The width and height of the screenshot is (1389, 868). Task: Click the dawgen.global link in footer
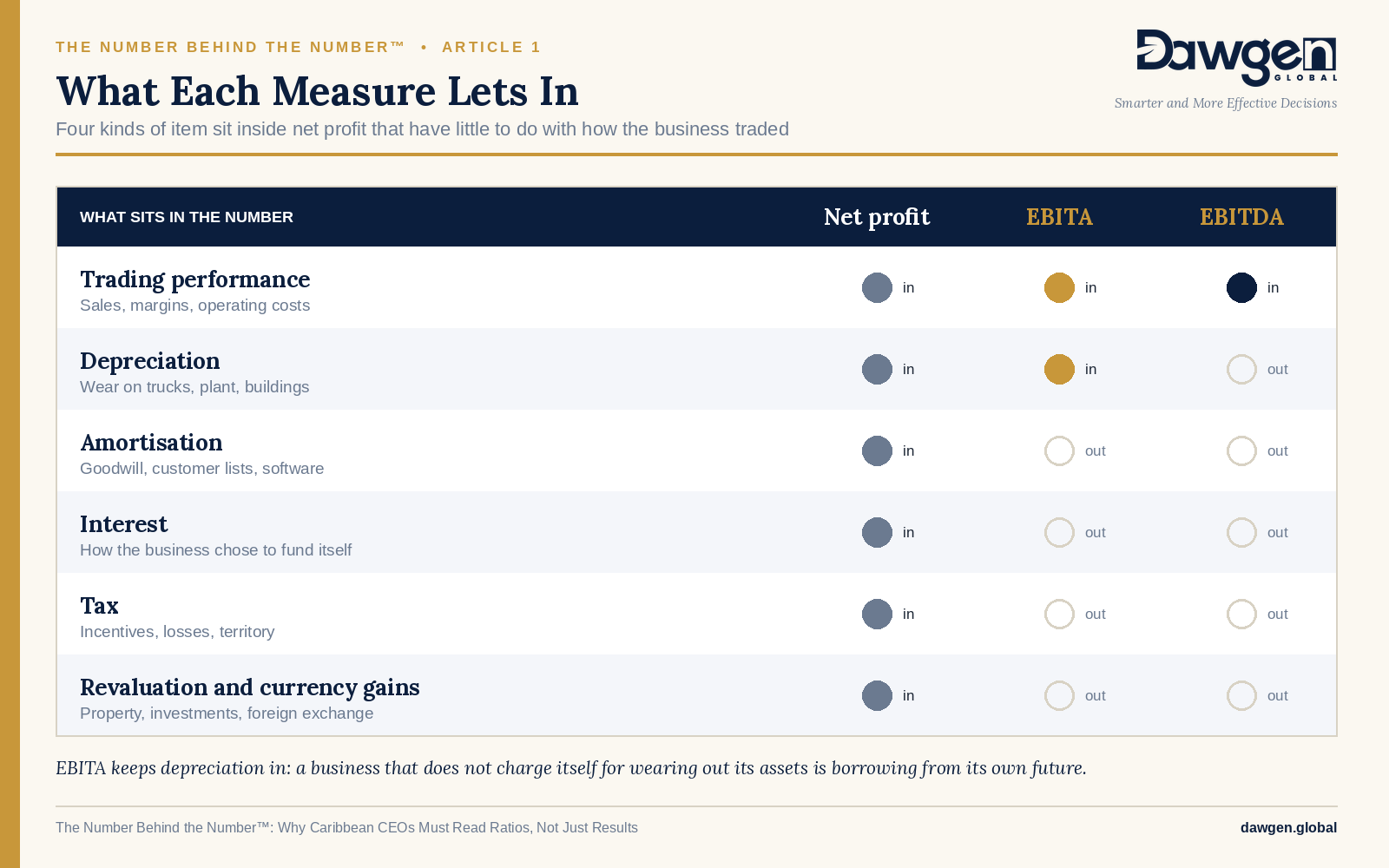point(1288,828)
